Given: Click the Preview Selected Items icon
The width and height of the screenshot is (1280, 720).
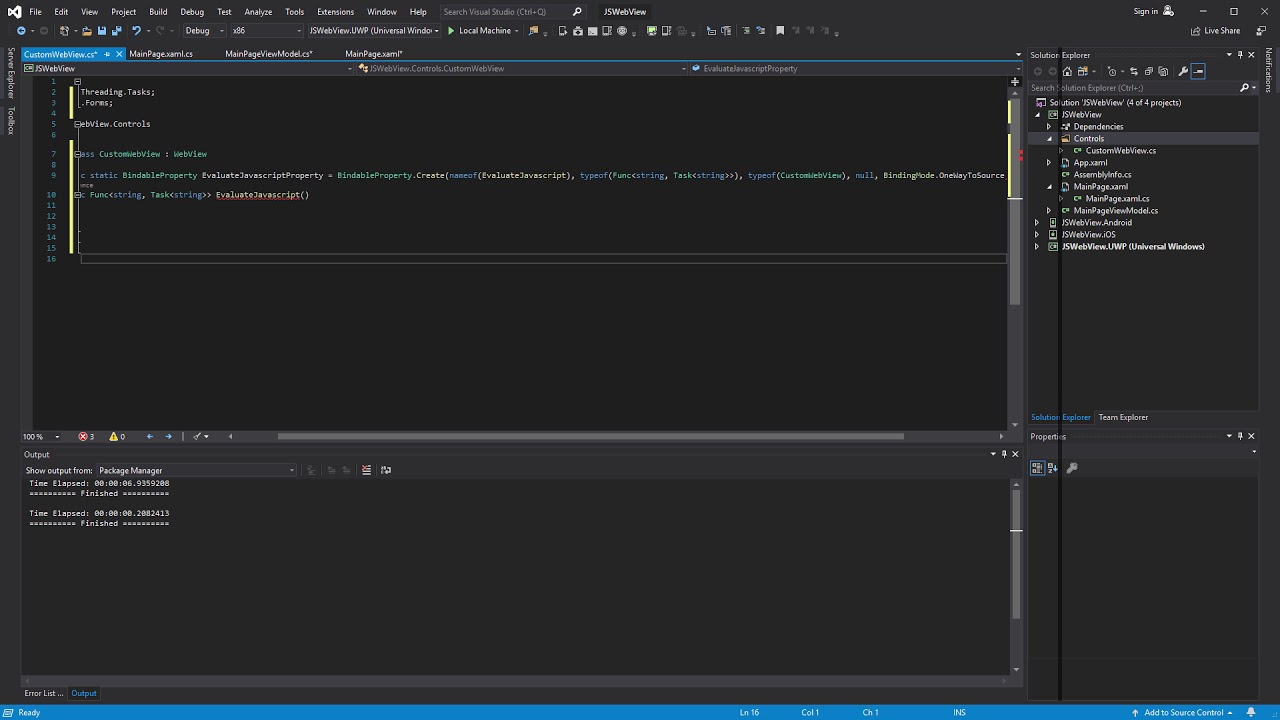Looking at the screenshot, I should pyautogui.click(x=1198, y=71).
